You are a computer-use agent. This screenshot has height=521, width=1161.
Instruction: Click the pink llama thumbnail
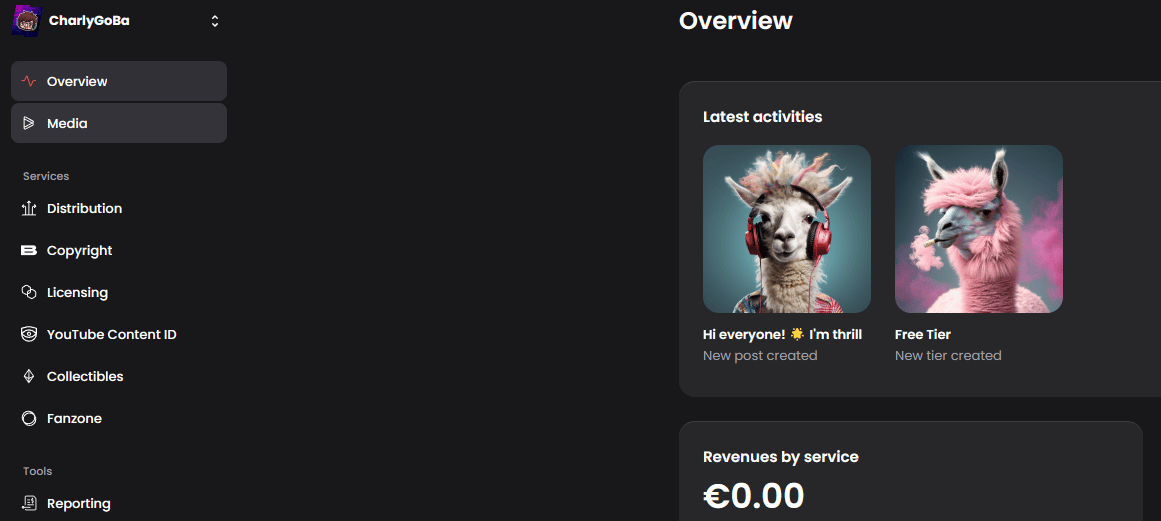[x=979, y=229]
